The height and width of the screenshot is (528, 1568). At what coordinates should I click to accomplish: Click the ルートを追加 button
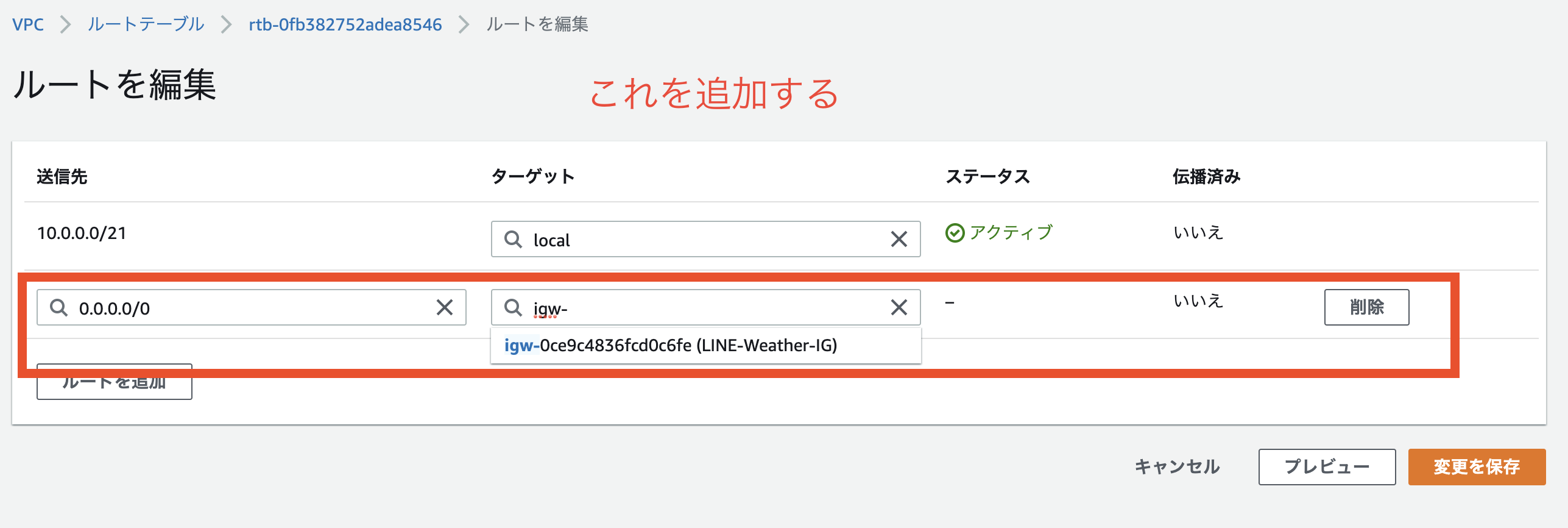(x=115, y=382)
